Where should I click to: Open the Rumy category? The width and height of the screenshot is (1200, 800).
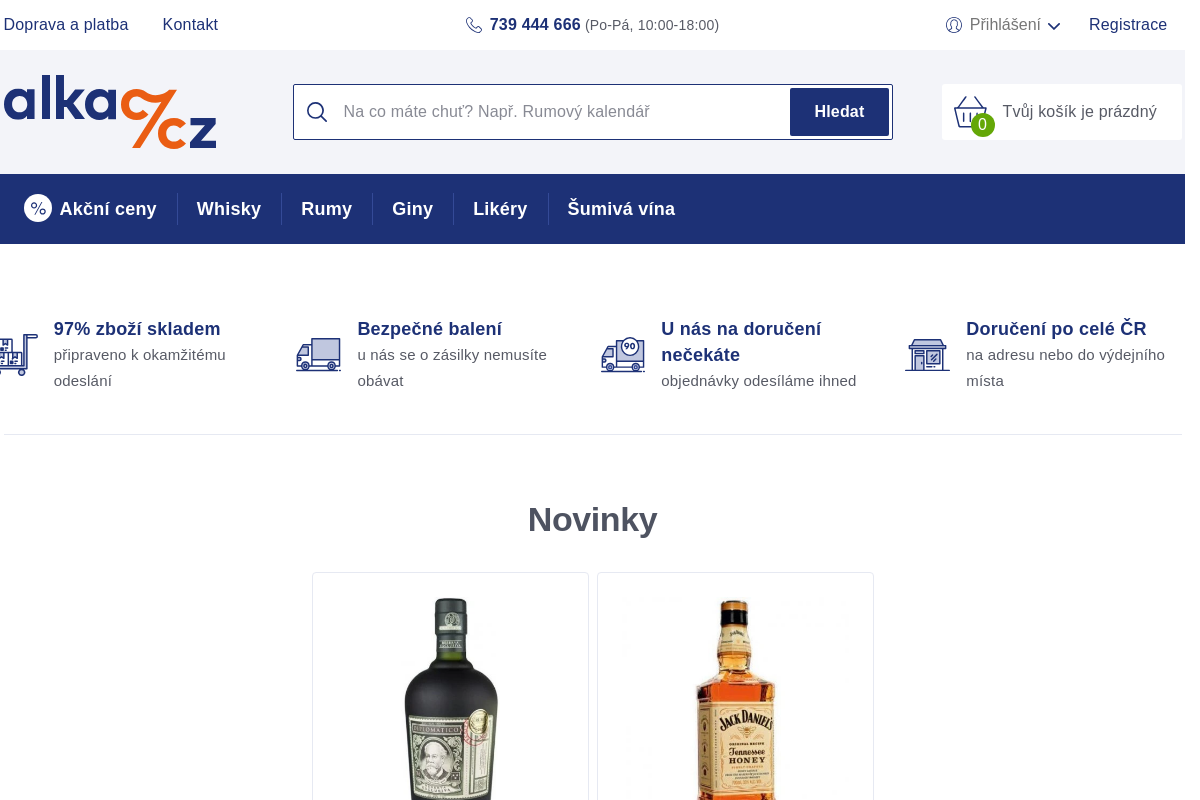click(327, 209)
